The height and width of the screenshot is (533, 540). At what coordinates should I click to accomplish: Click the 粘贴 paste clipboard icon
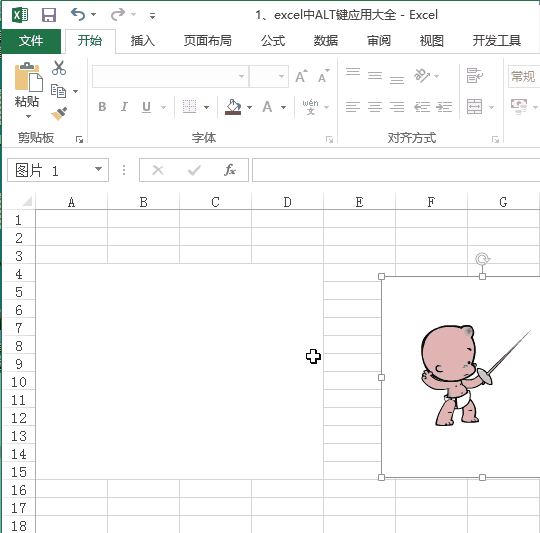click(28, 77)
